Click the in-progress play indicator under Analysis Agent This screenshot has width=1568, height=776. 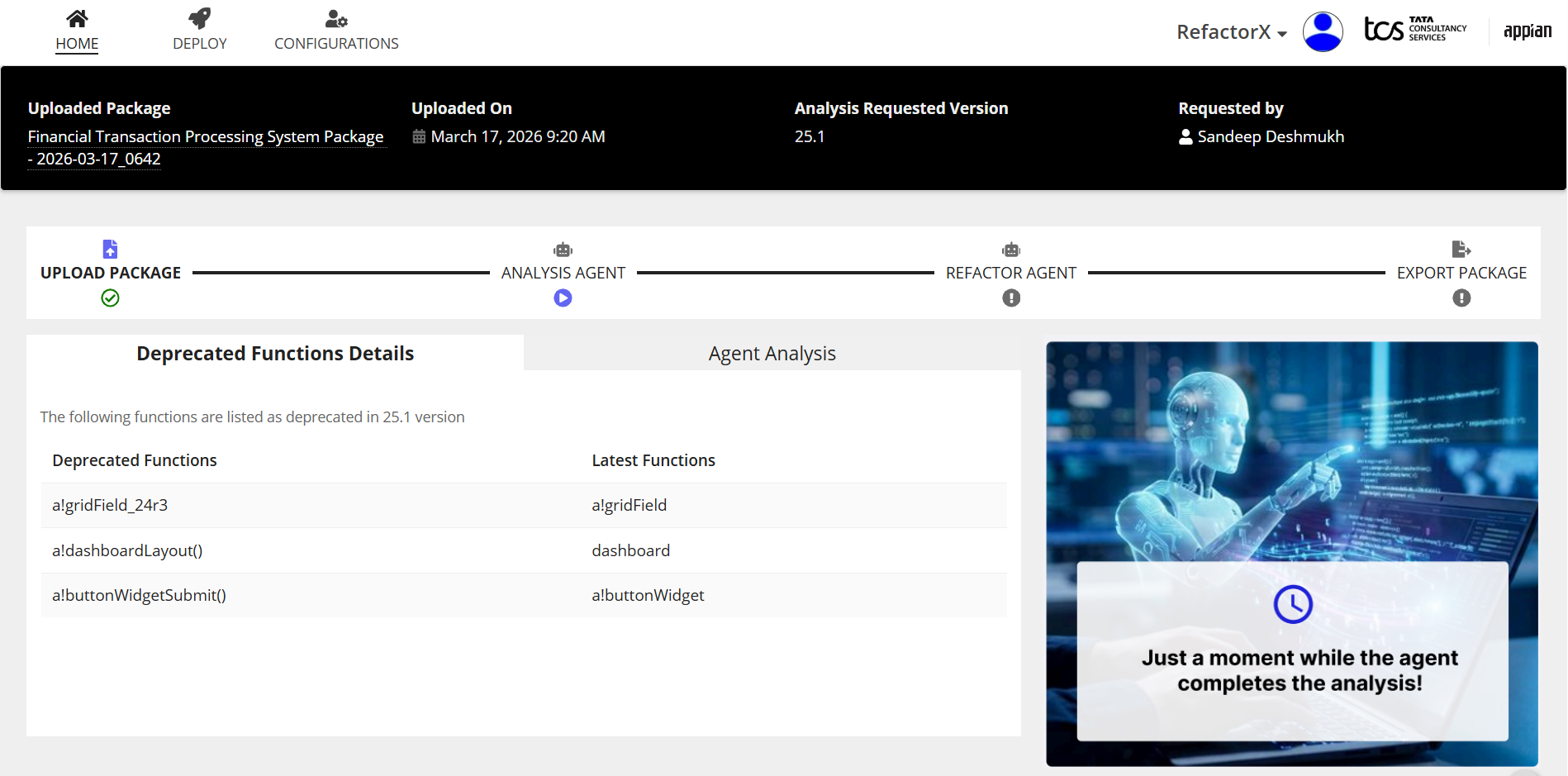click(563, 298)
